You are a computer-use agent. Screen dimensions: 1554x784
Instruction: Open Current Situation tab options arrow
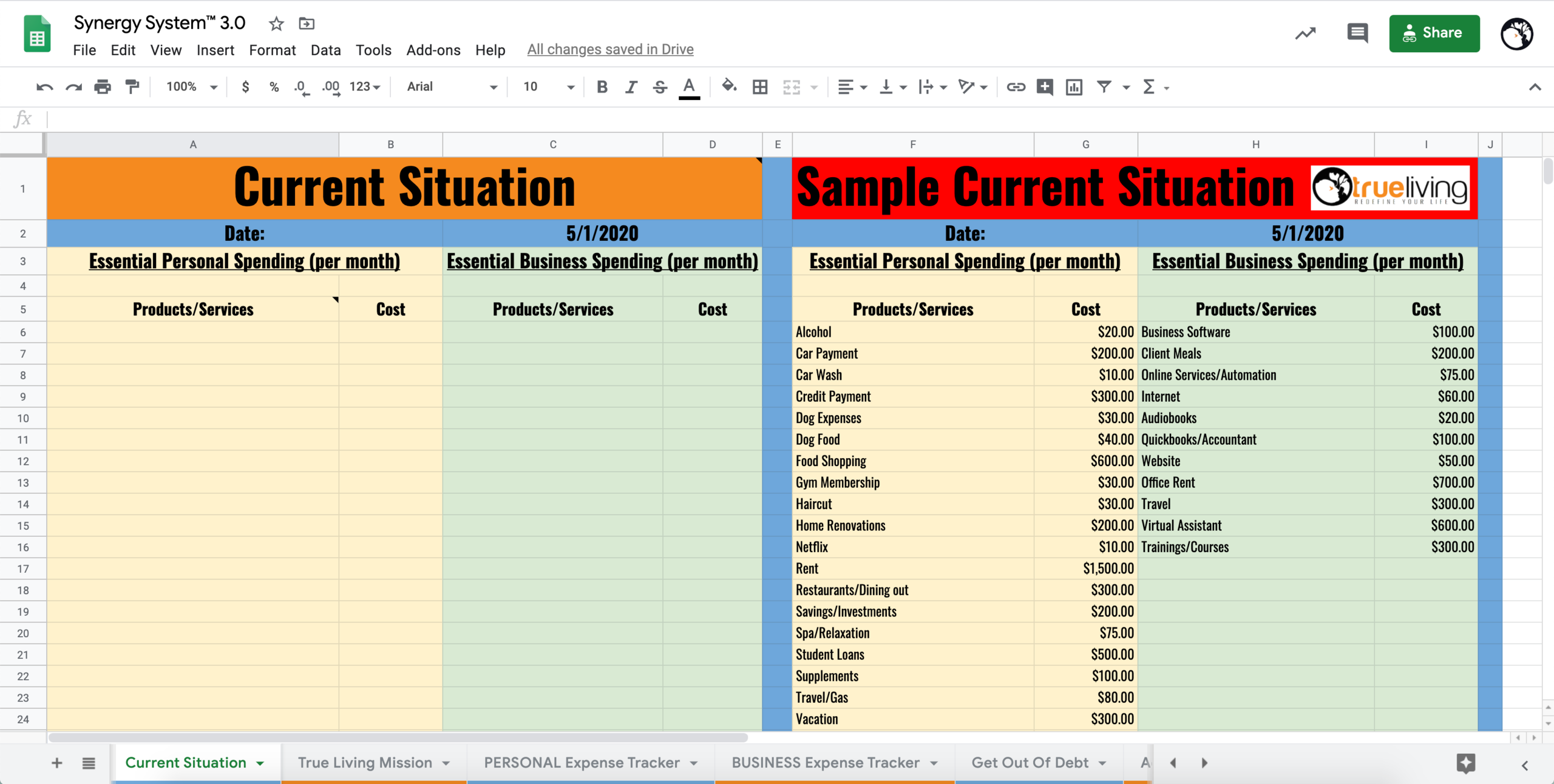(260, 763)
